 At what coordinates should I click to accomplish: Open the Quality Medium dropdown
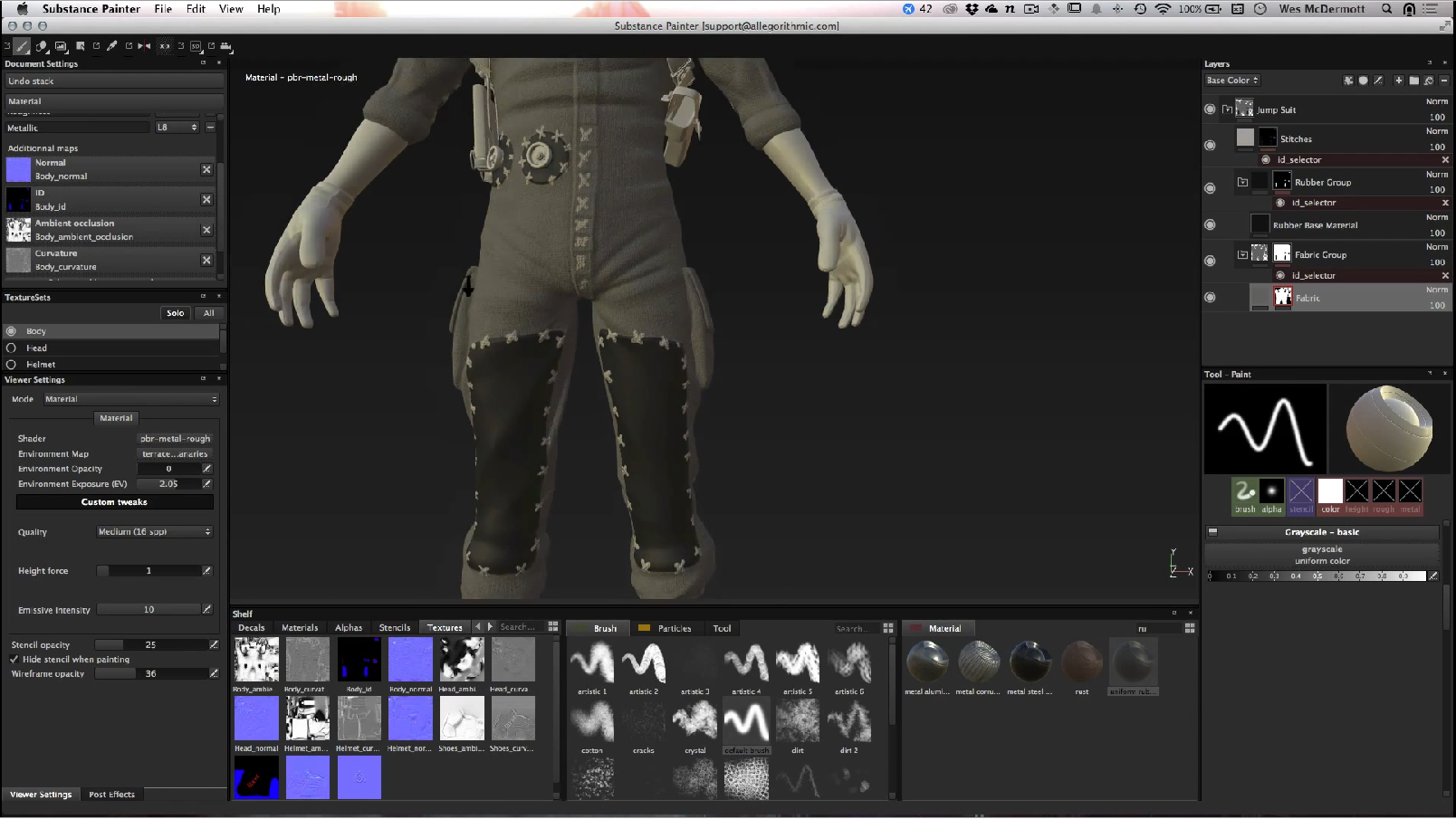(x=155, y=532)
